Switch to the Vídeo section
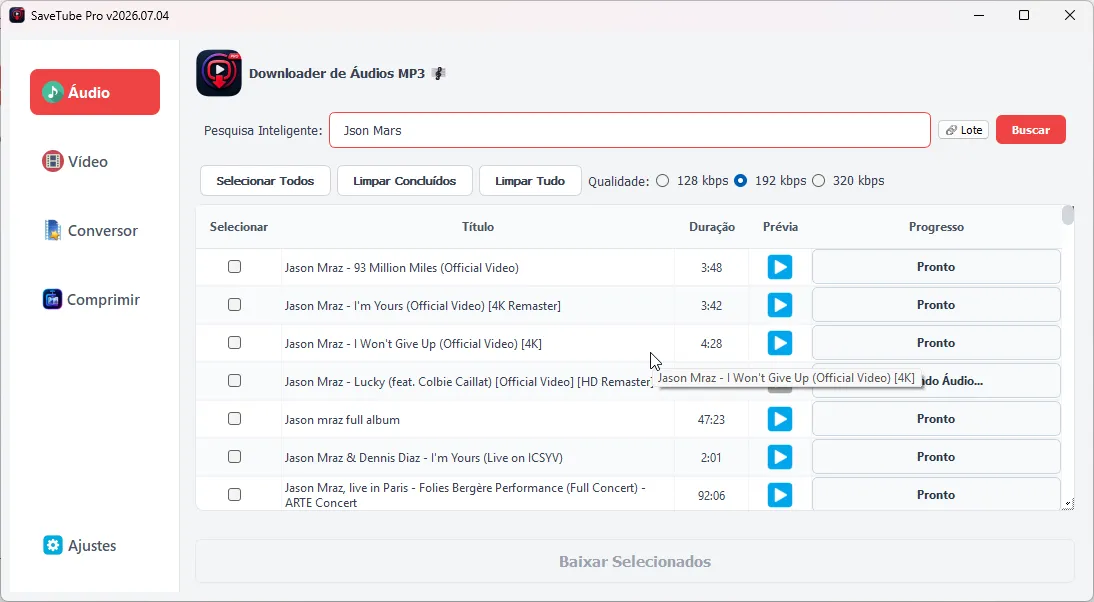The width and height of the screenshot is (1094, 602). (75, 161)
